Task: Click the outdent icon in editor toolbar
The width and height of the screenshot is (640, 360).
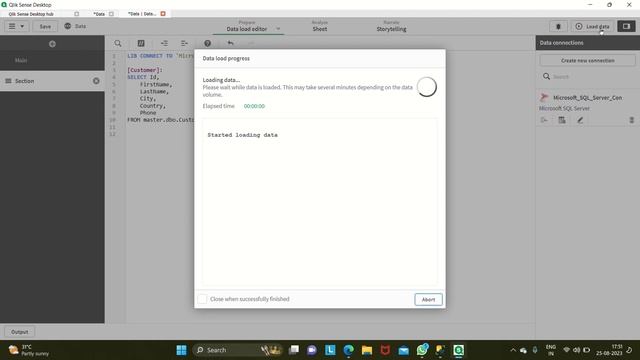Action: tap(184, 43)
